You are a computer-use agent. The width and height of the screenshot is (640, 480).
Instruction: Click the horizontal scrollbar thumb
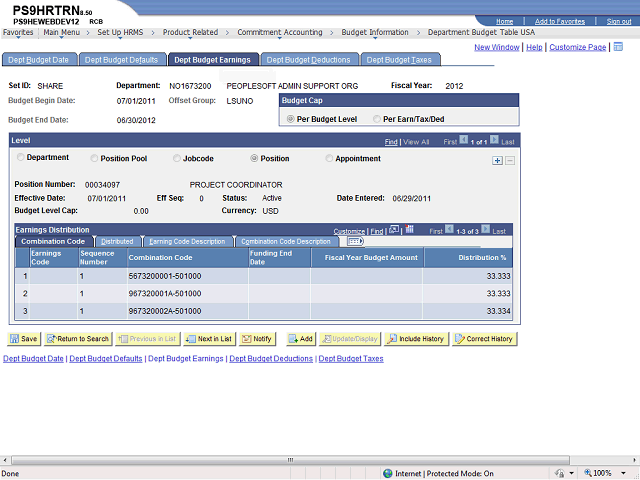point(290,460)
